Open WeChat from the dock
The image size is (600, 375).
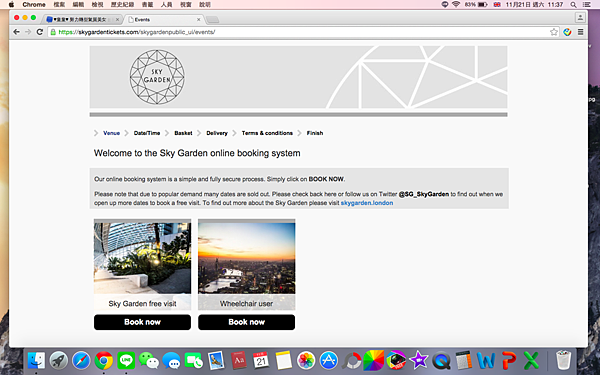[148, 360]
